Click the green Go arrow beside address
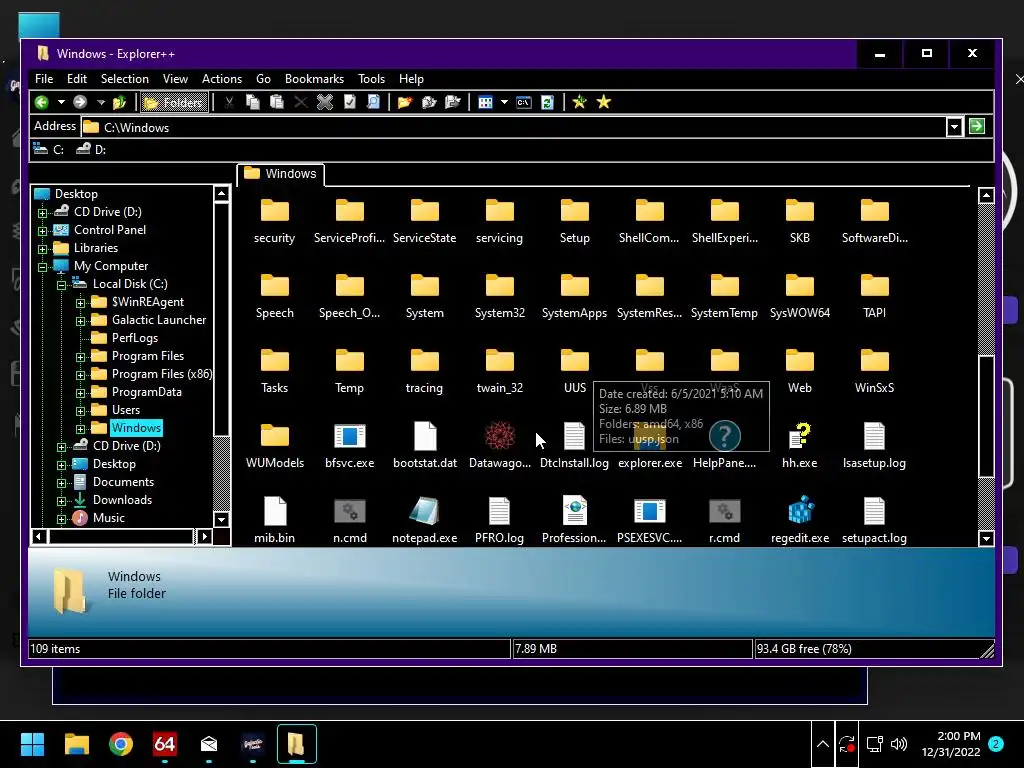Image resolution: width=1024 pixels, height=768 pixels. pyautogui.click(x=977, y=127)
